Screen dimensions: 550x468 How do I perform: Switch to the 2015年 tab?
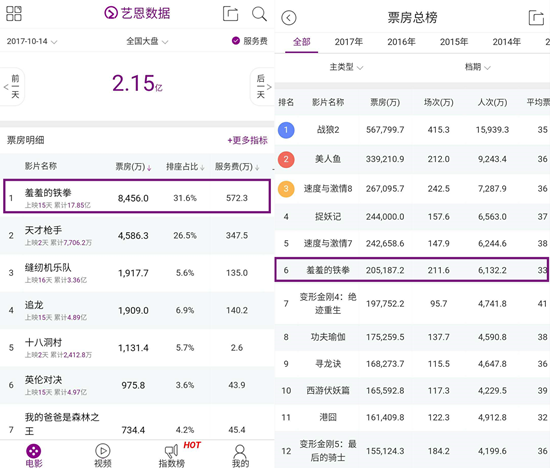point(454,42)
